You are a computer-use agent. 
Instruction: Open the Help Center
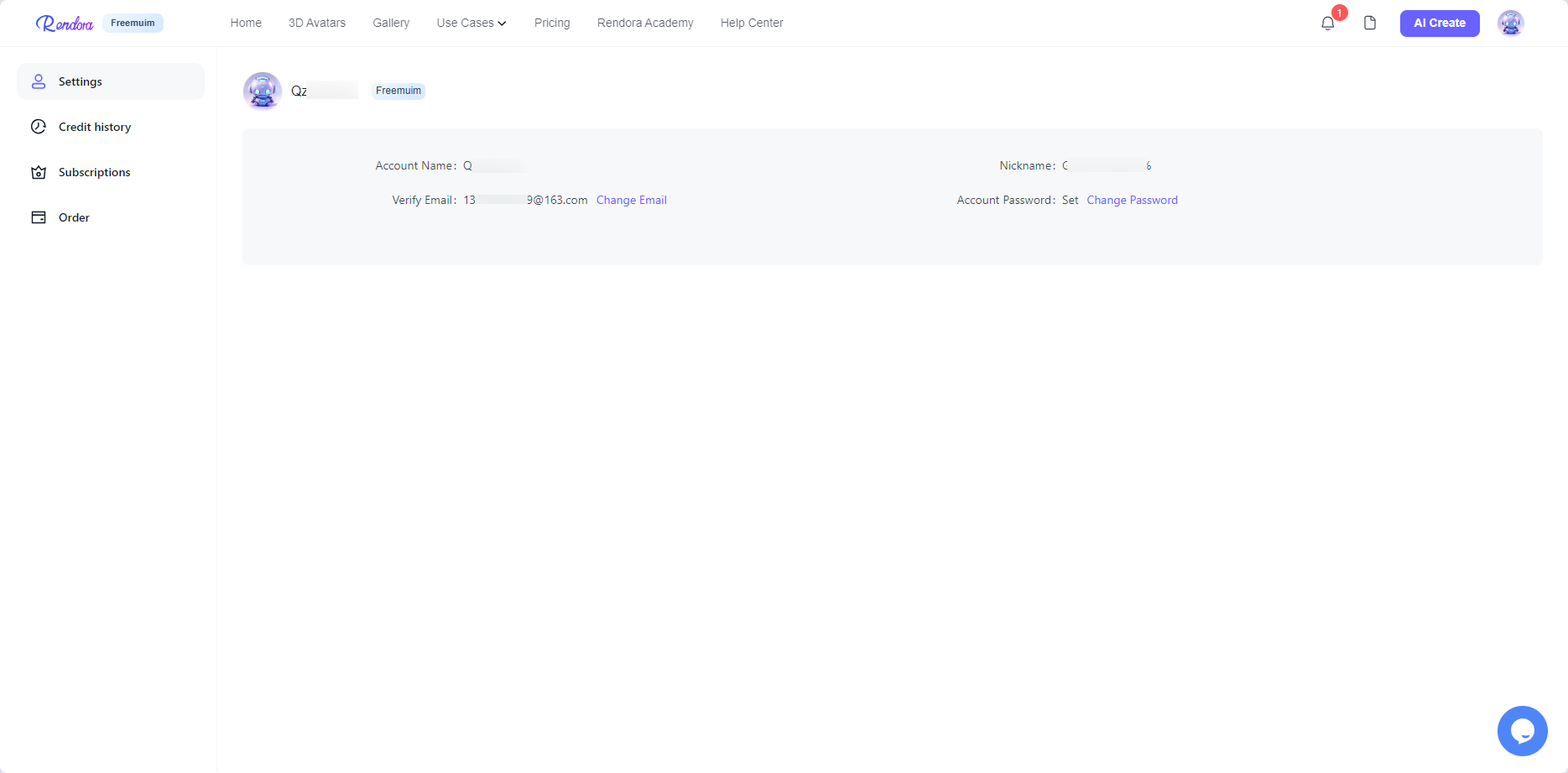point(752,23)
